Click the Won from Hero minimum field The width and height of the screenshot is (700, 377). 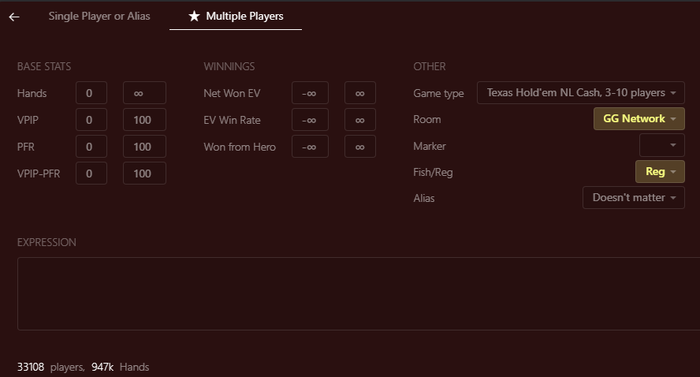pyautogui.click(x=310, y=147)
